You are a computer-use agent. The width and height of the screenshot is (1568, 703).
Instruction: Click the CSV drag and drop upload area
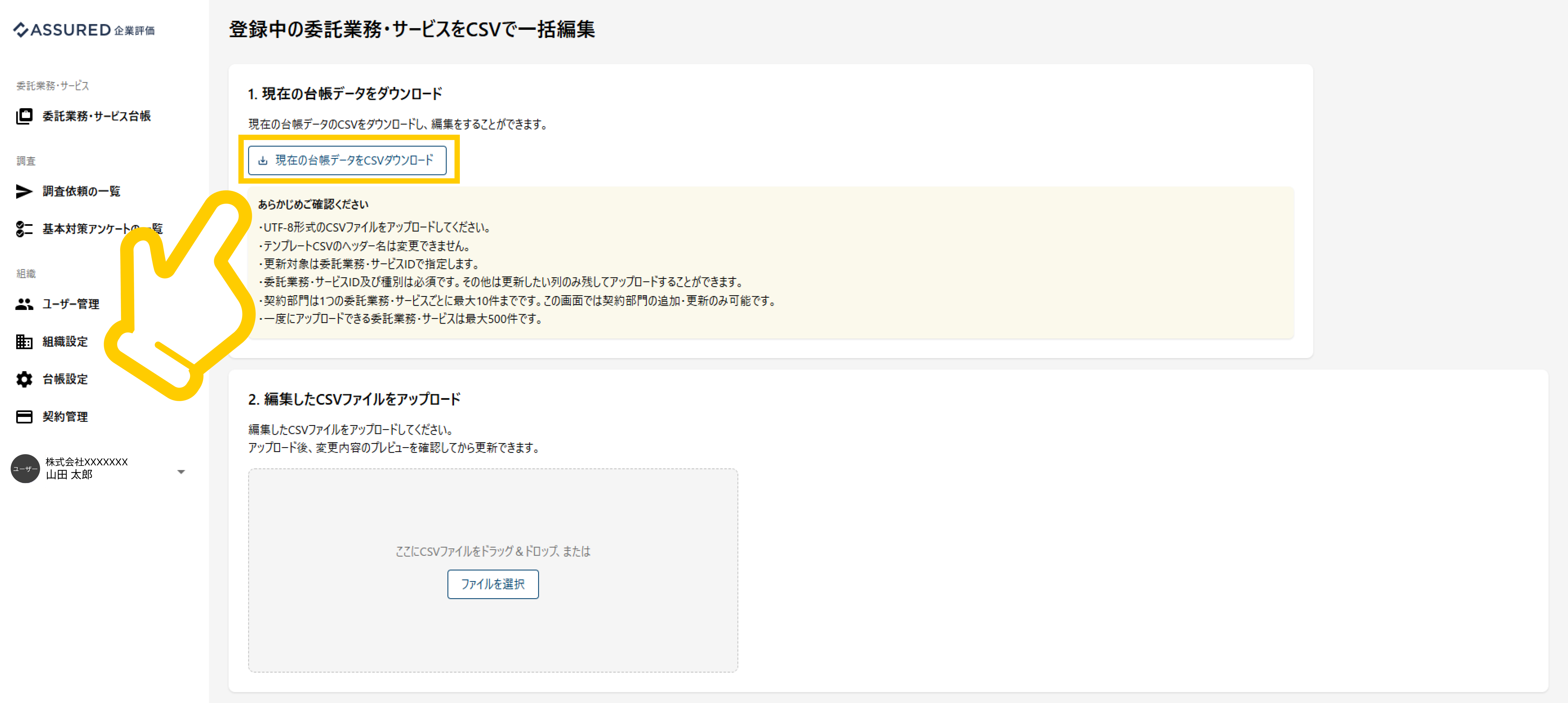(493, 570)
